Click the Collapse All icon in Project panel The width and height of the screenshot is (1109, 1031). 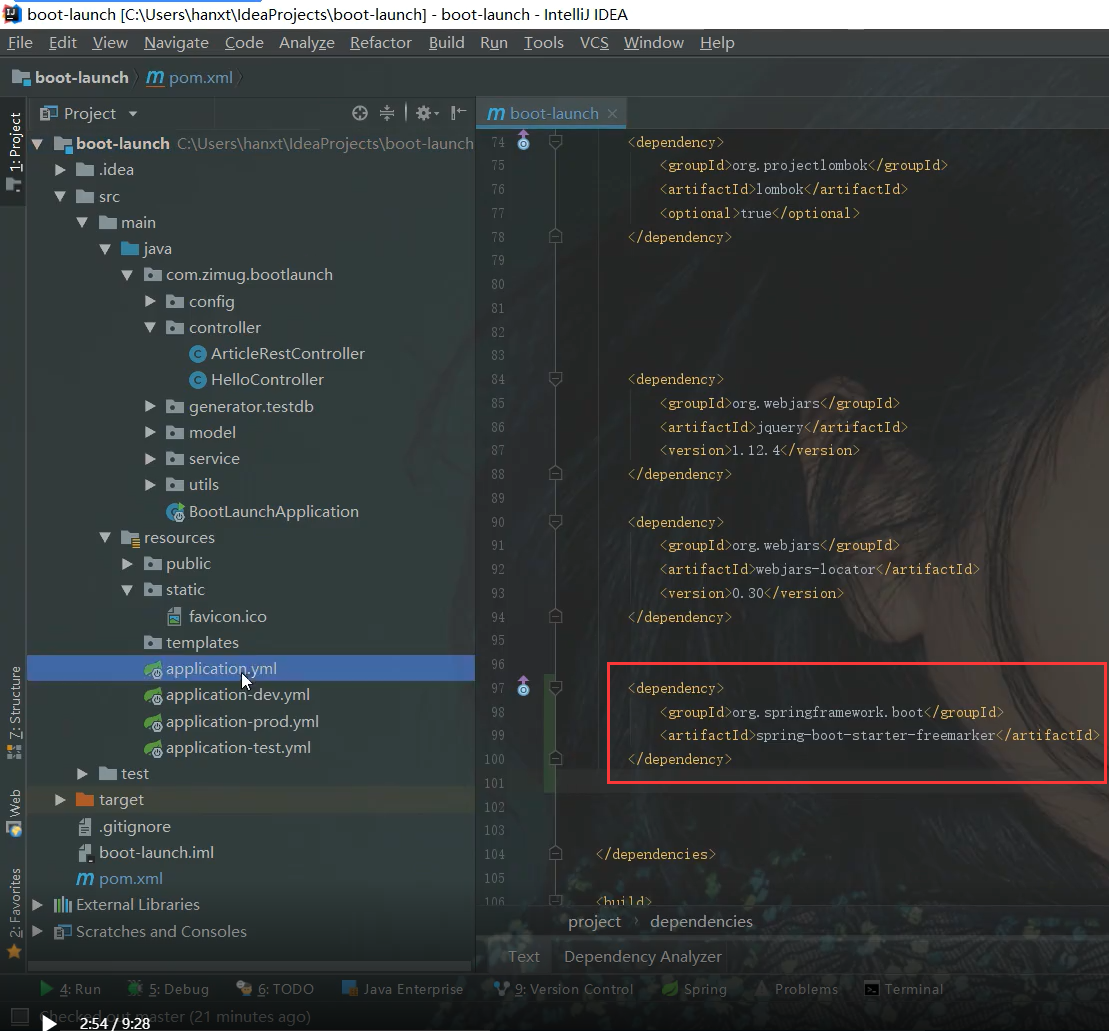pos(387,113)
